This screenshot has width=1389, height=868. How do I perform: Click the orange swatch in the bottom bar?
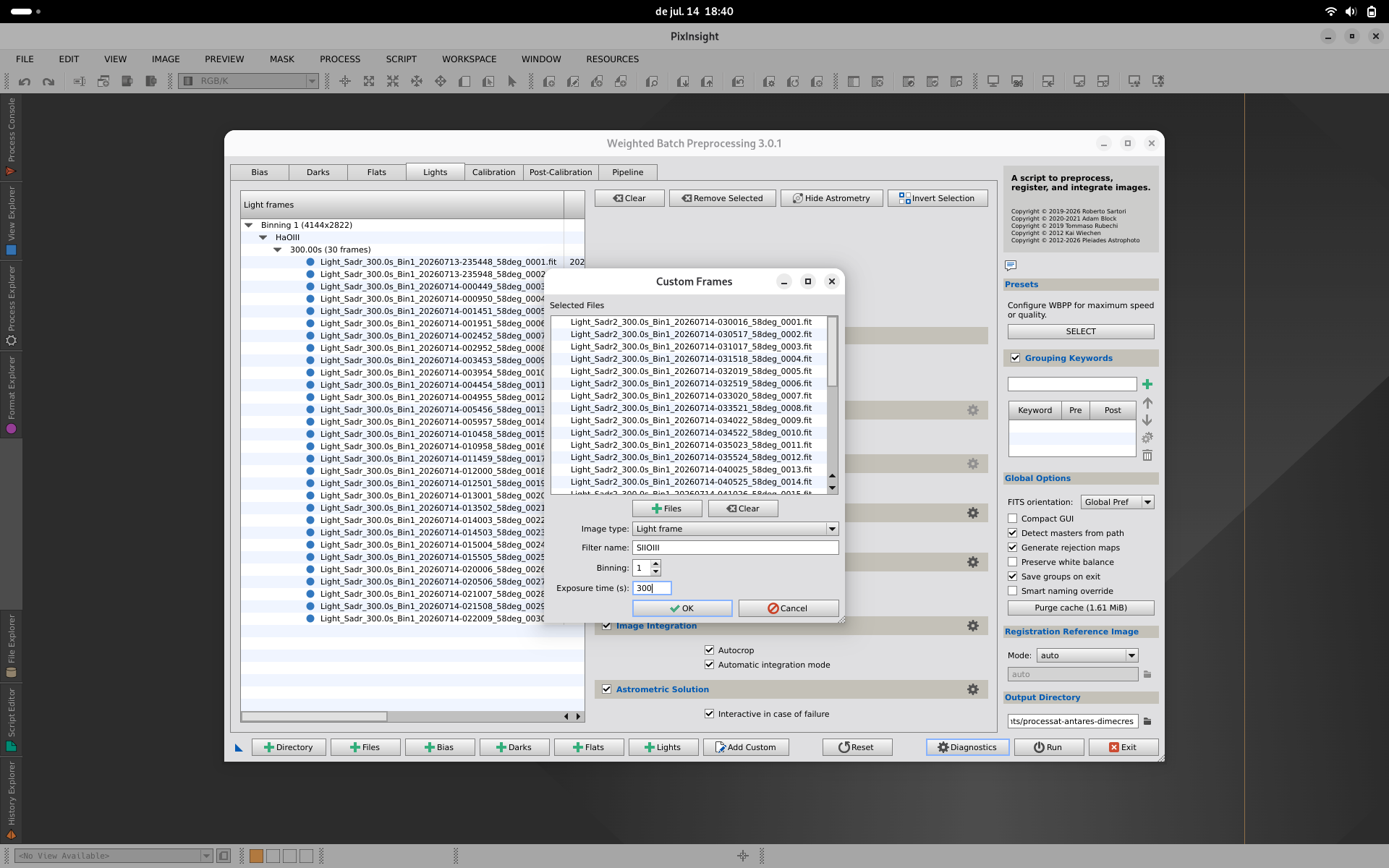point(256,856)
